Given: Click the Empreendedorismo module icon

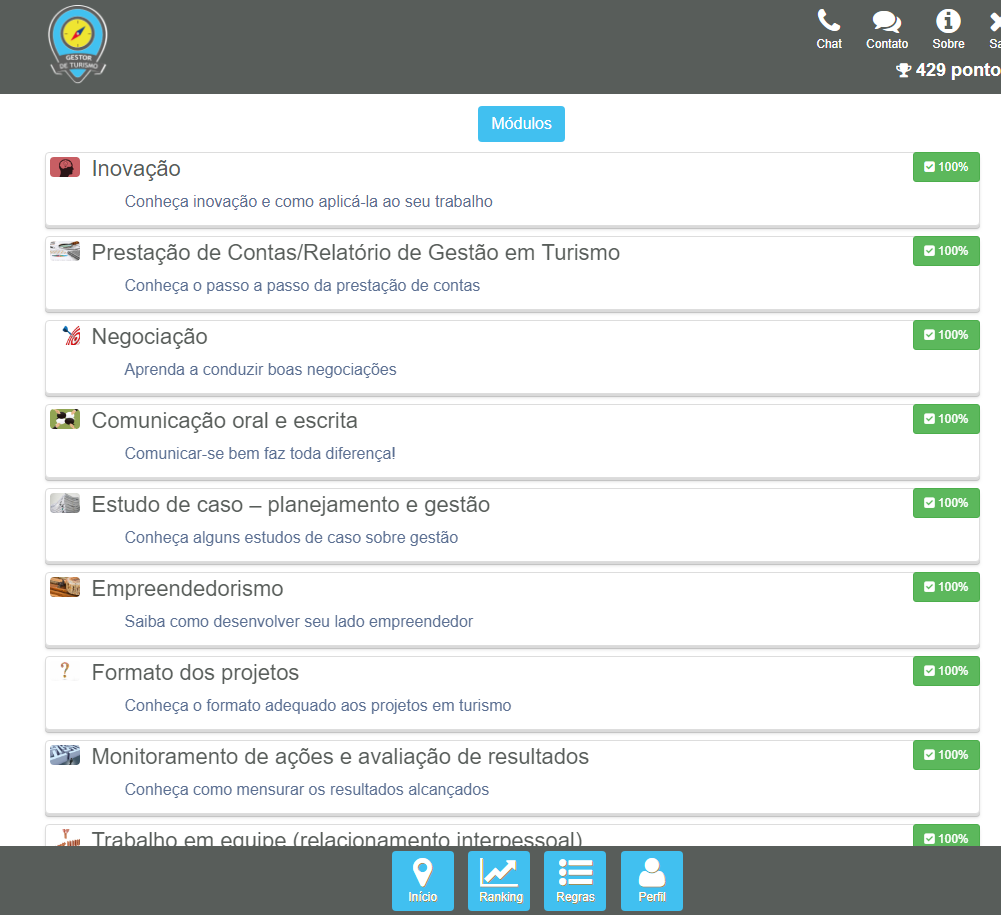Looking at the screenshot, I should pyautogui.click(x=65, y=587).
